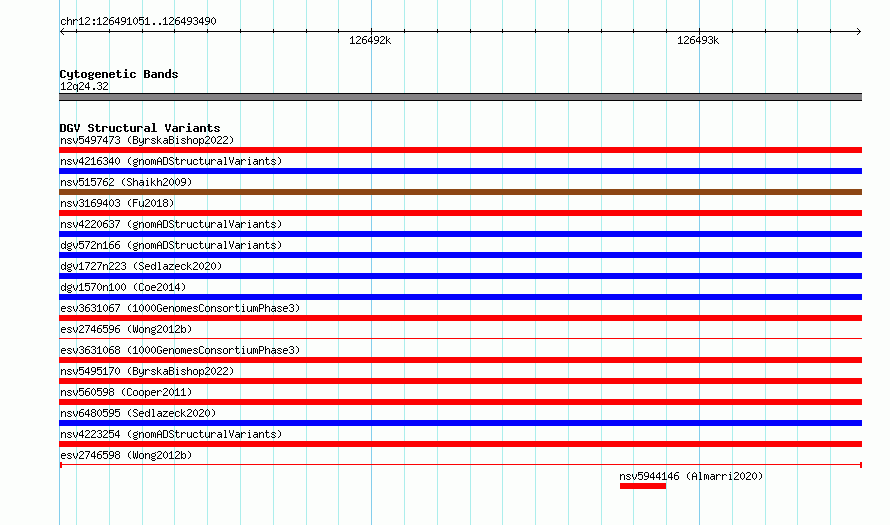
Task: Click the nsv5497473 (ByrskaBishop2022) label
Action: [x=147, y=140]
